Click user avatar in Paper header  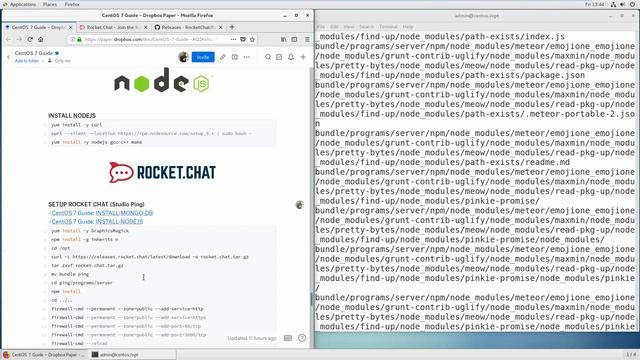click(183, 57)
